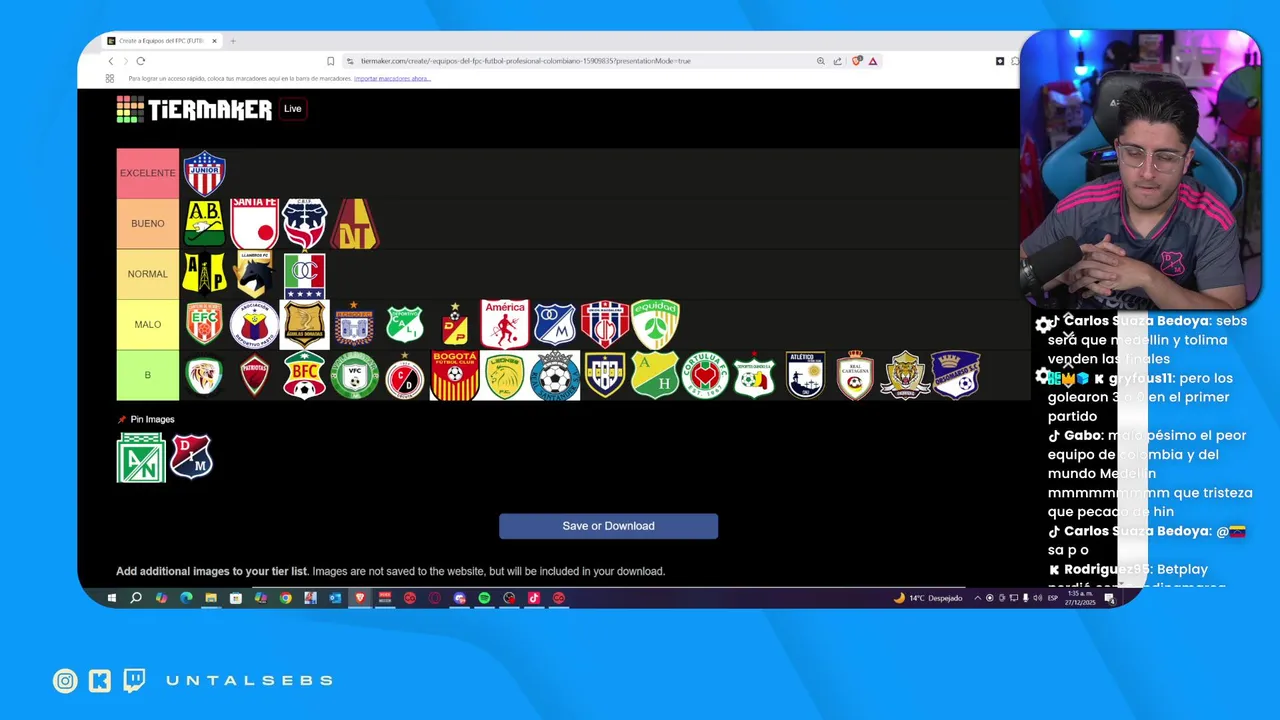Select the green VFC logo
This screenshot has height=720, width=1280.
coord(354,375)
